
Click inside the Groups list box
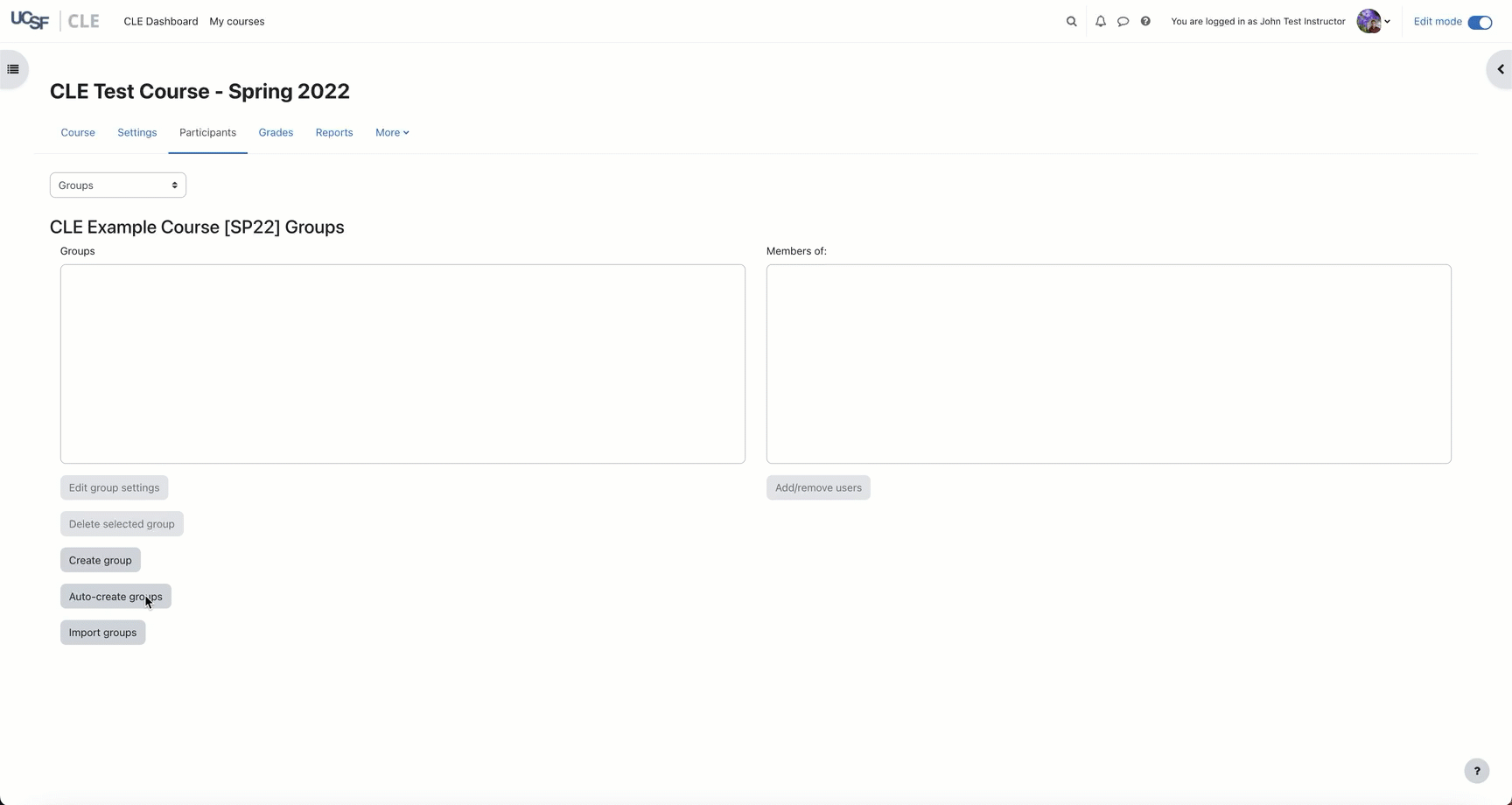[x=402, y=364]
